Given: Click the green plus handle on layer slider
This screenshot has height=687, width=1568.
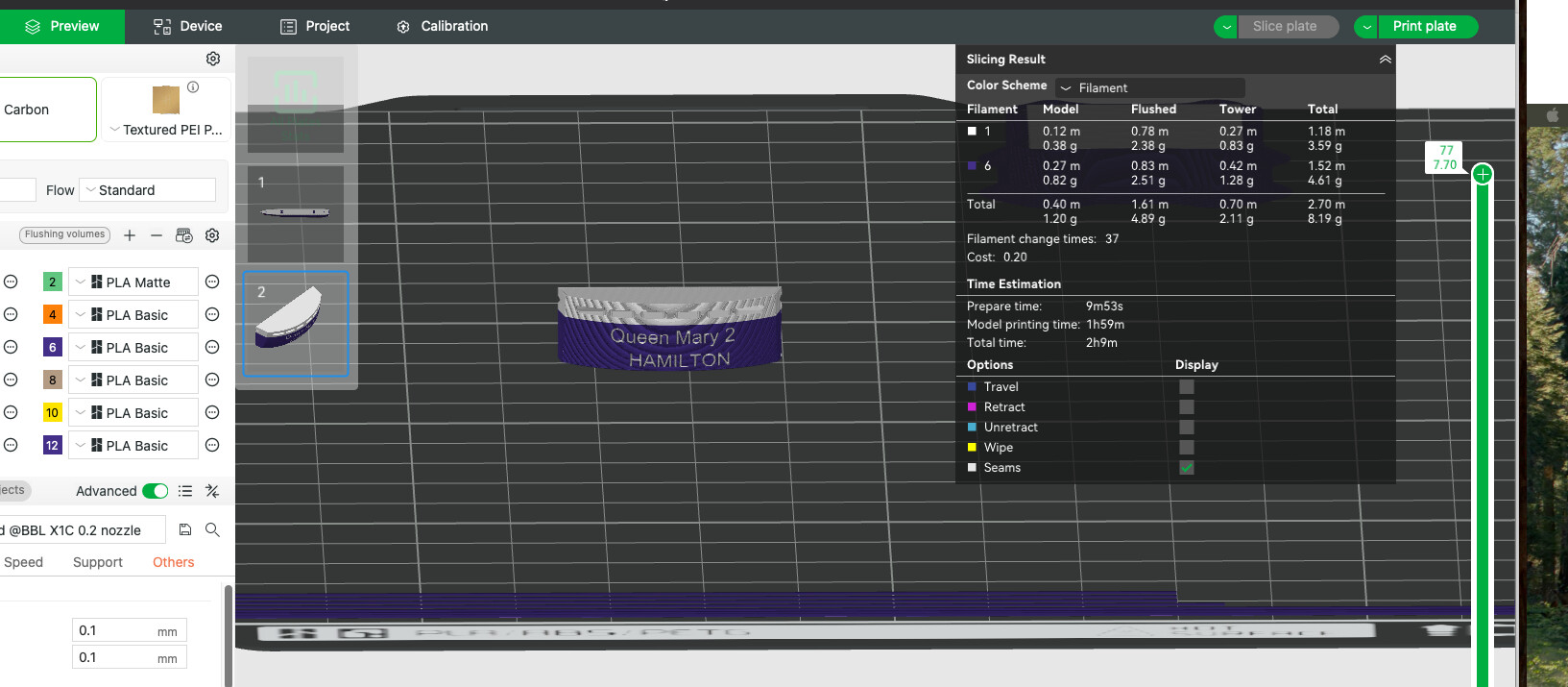Looking at the screenshot, I should tap(1483, 174).
